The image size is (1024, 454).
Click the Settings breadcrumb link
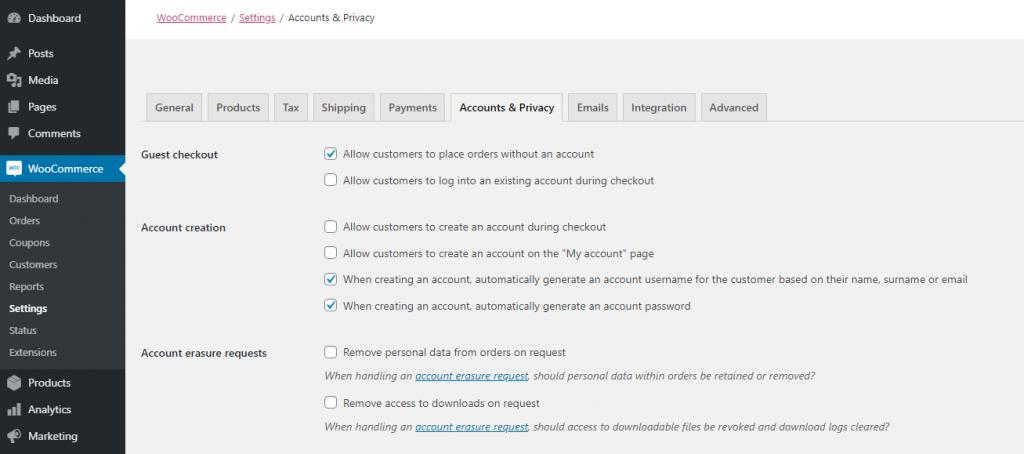point(257,18)
